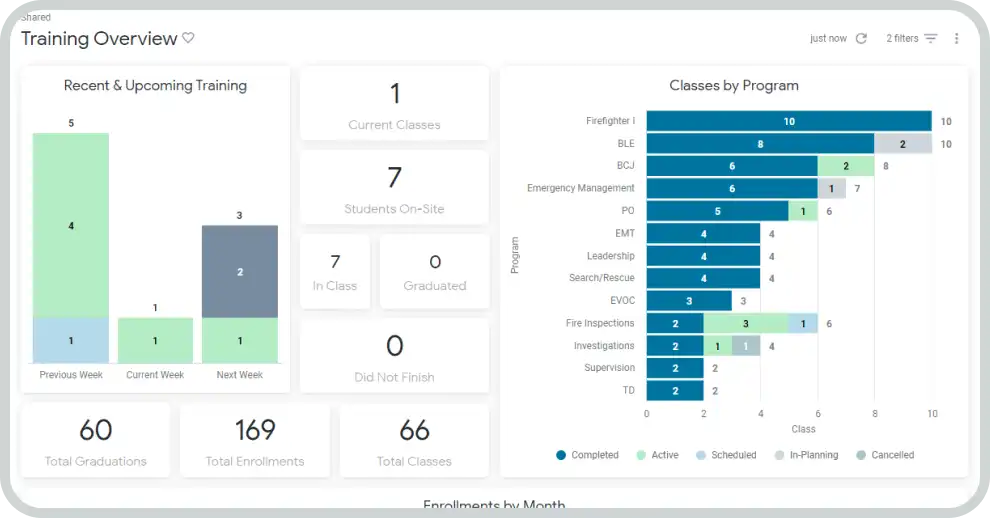The width and height of the screenshot is (990, 518).
Task: Click the refresh icon beside 'just now'
Action: pos(861,39)
